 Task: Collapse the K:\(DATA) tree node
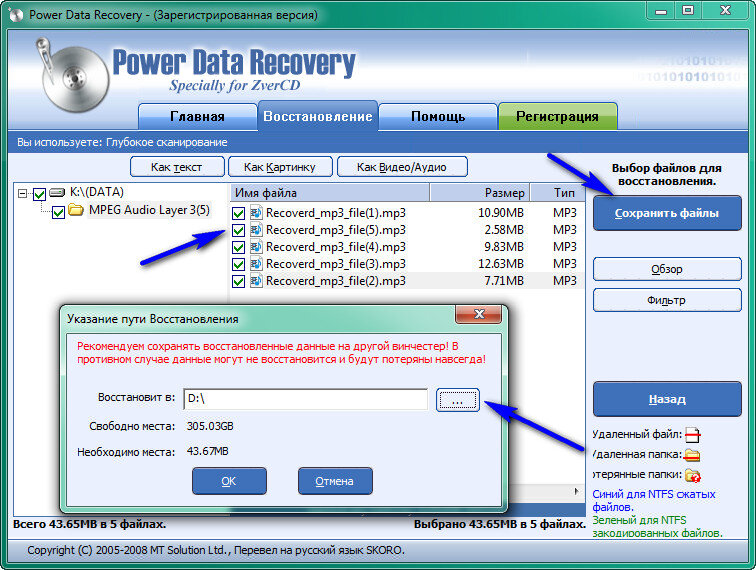[x=22, y=193]
